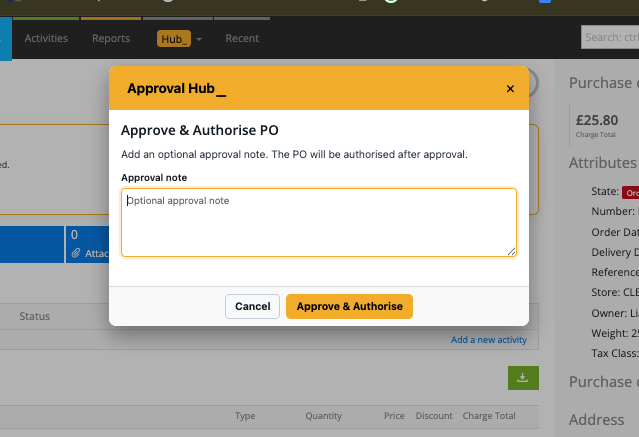Screen dimensions: 639x437
Task: Click the Reference attribute row
Action: (615, 272)
